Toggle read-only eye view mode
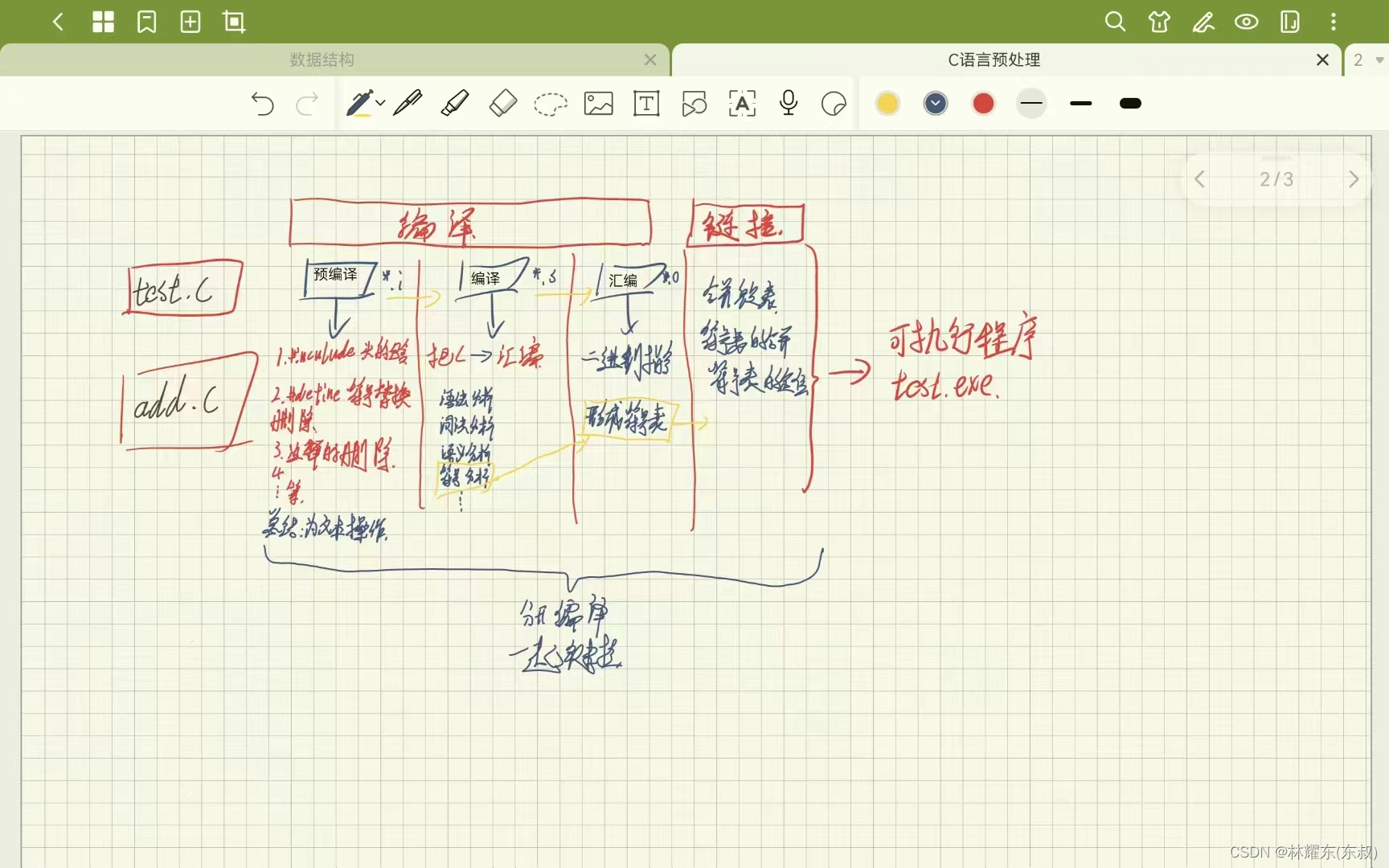The width and height of the screenshot is (1389, 868). point(1247,22)
